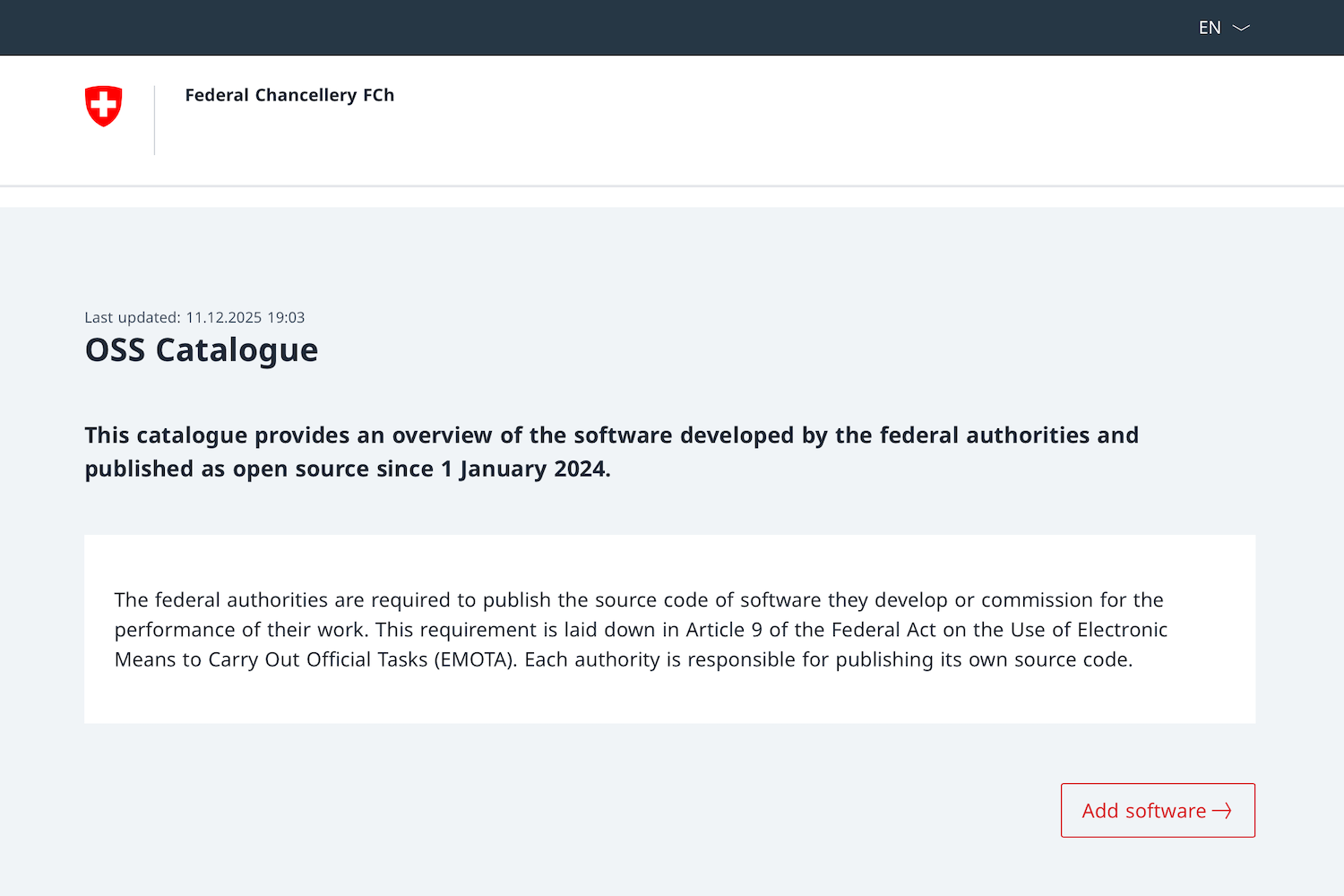Click the OSS Catalogue heading
This screenshot has width=1344, height=896.
[x=202, y=350]
